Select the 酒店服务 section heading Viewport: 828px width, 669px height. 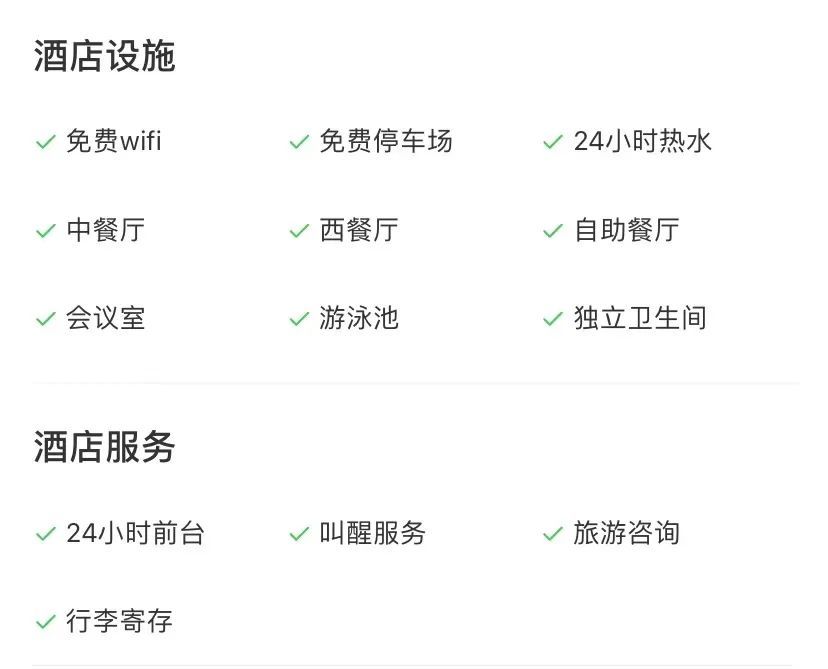pyautogui.click(x=105, y=447)
